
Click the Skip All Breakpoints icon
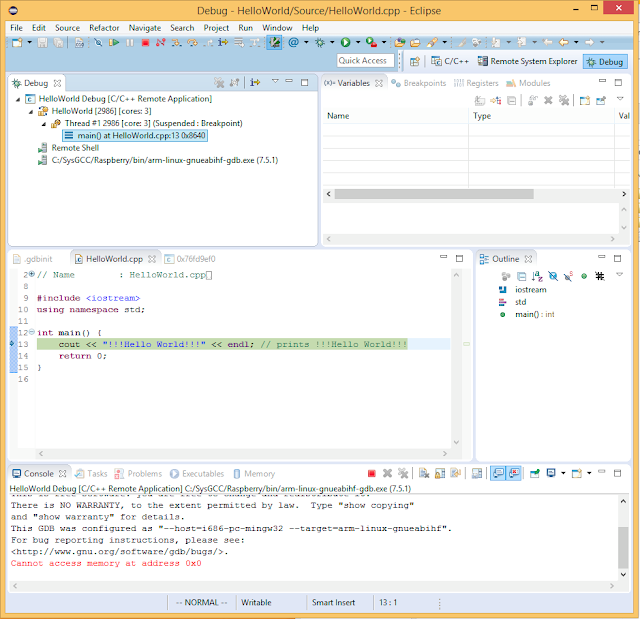pos(98,42)
